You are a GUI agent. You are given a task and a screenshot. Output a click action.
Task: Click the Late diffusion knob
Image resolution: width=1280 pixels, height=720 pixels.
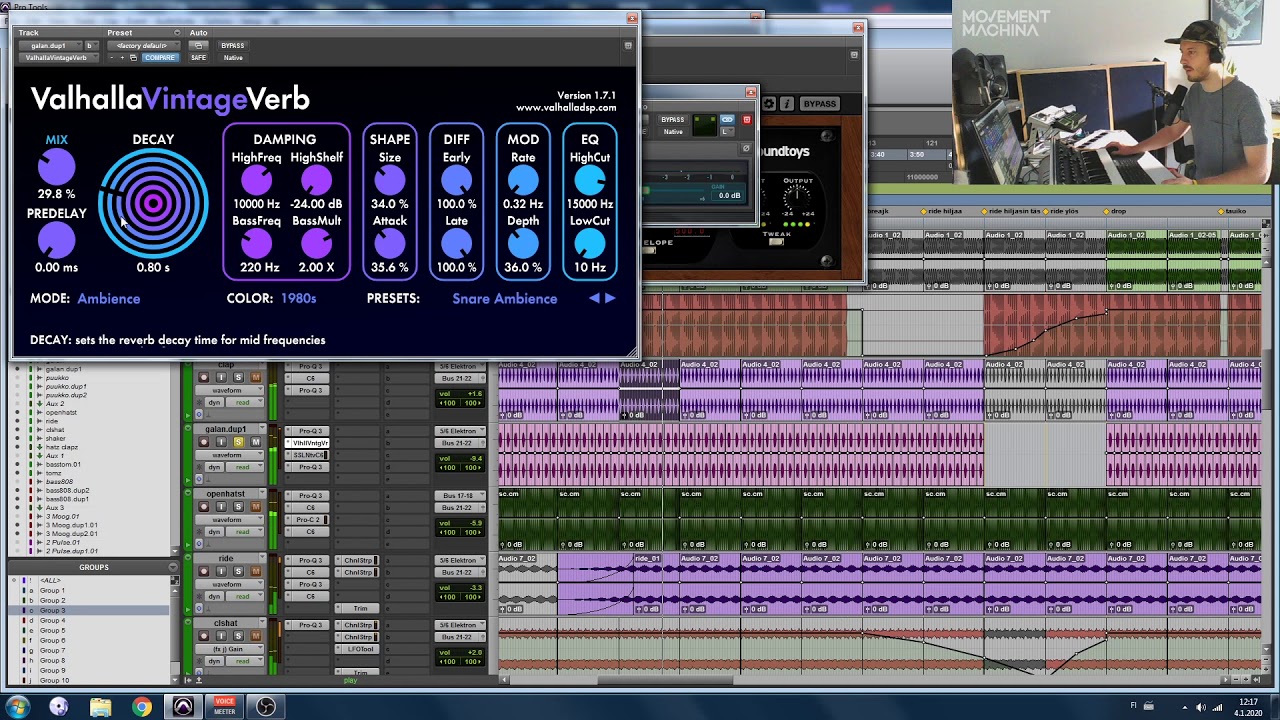coord(456,244)
